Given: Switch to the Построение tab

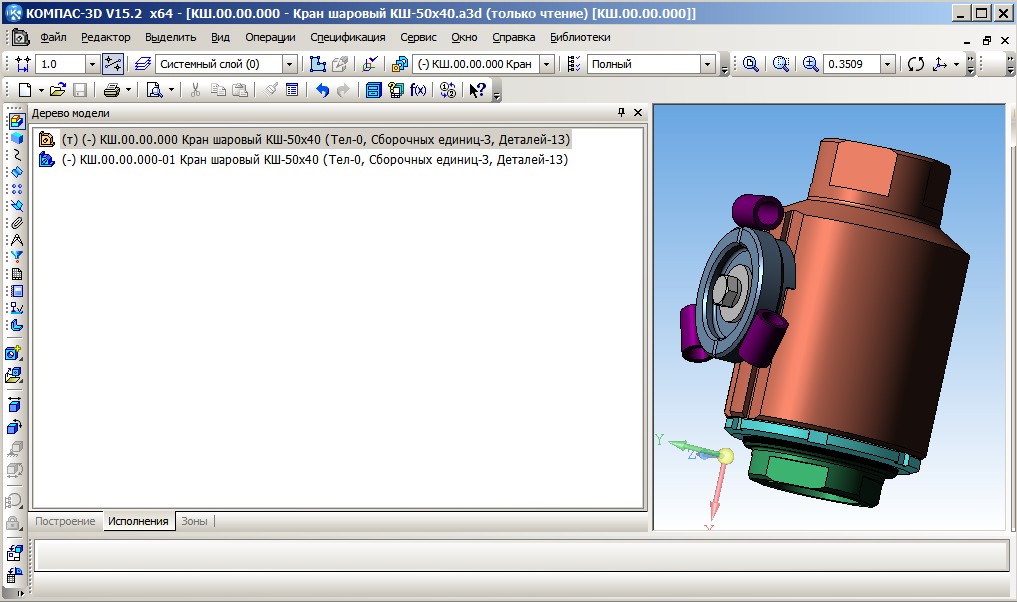Looking at the screenshot, I should point(67,521).
